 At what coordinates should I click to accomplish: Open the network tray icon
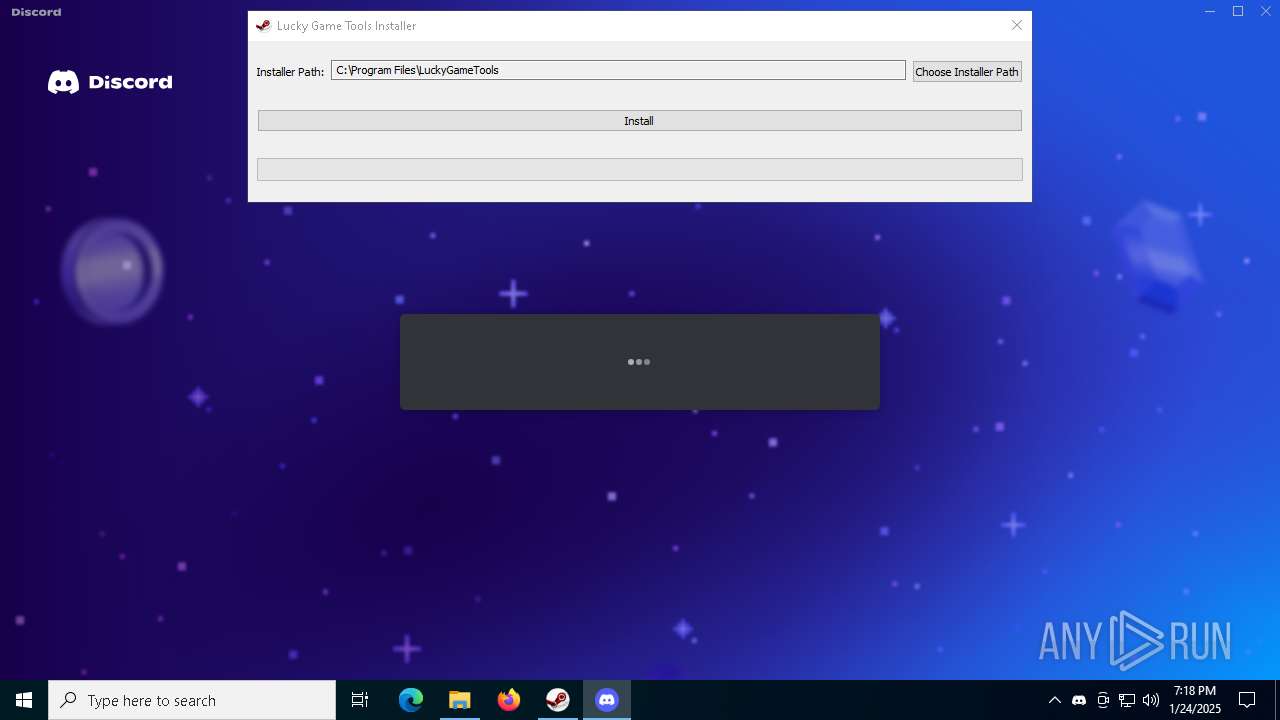pos(1127,700)
